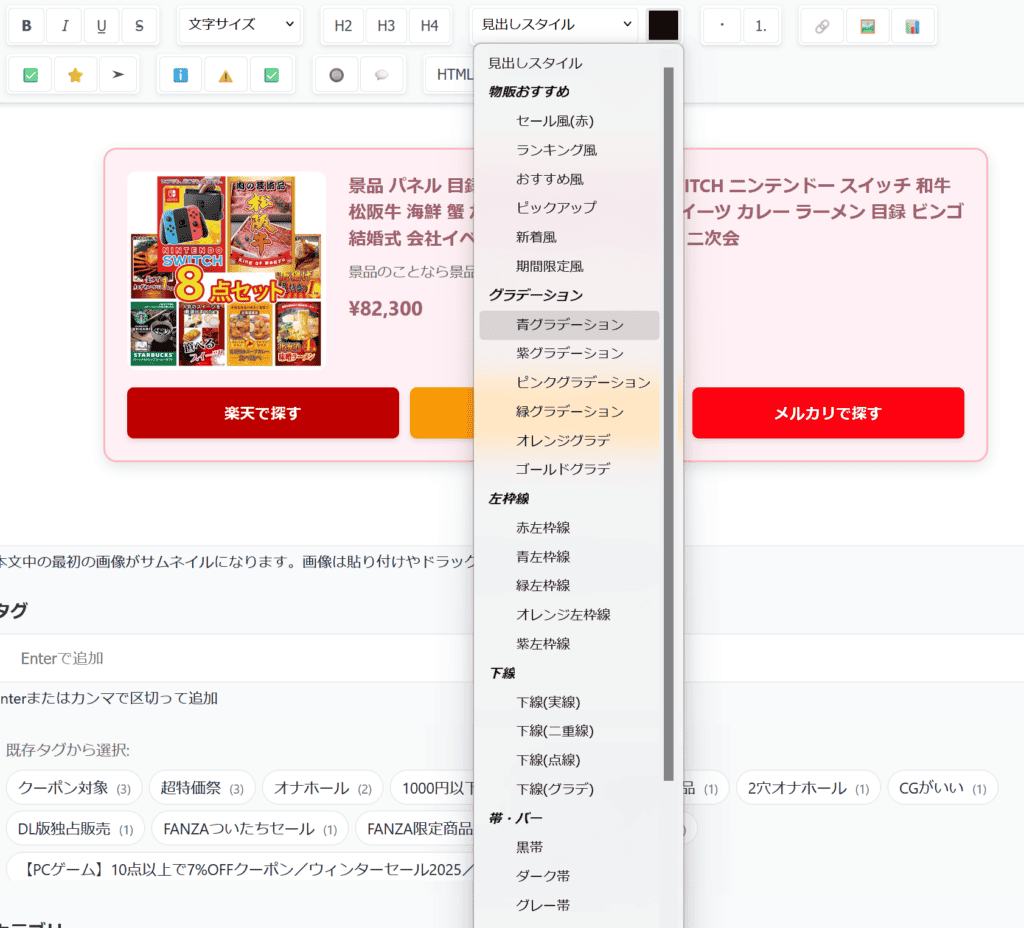Toggle bold formatting

(27, 26)
